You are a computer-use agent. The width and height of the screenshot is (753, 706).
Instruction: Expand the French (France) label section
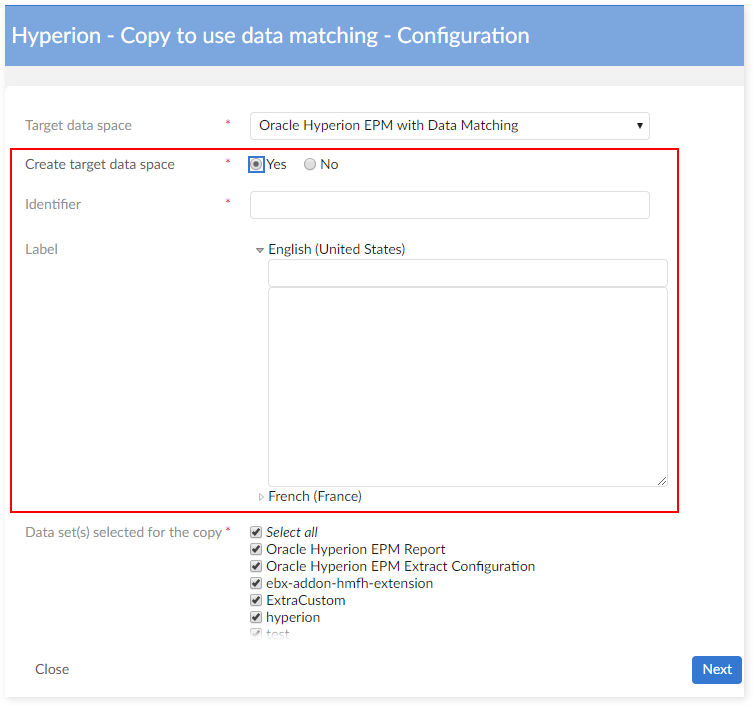(261, 497)
